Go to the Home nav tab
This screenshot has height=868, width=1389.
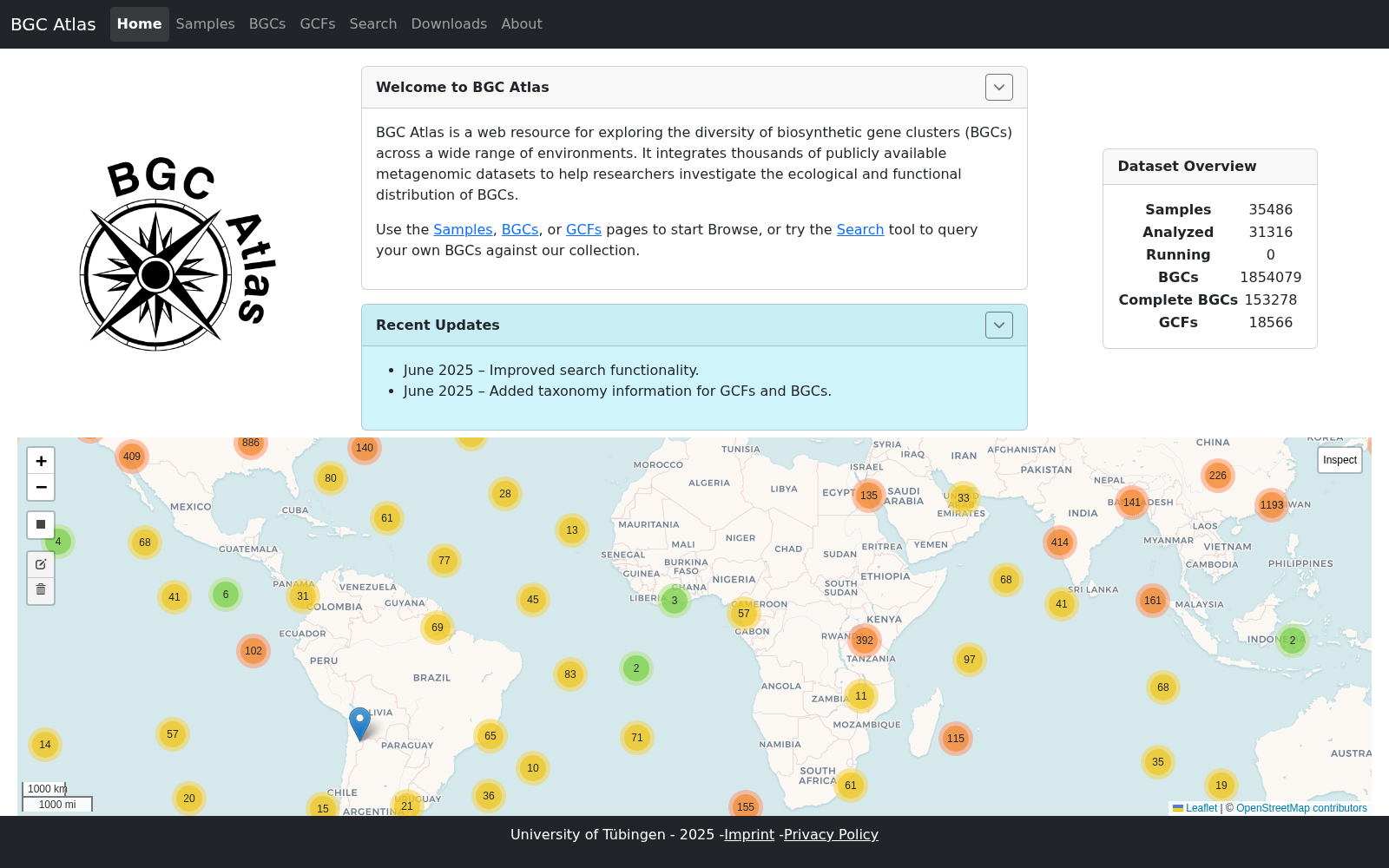[x=140, y=24]
